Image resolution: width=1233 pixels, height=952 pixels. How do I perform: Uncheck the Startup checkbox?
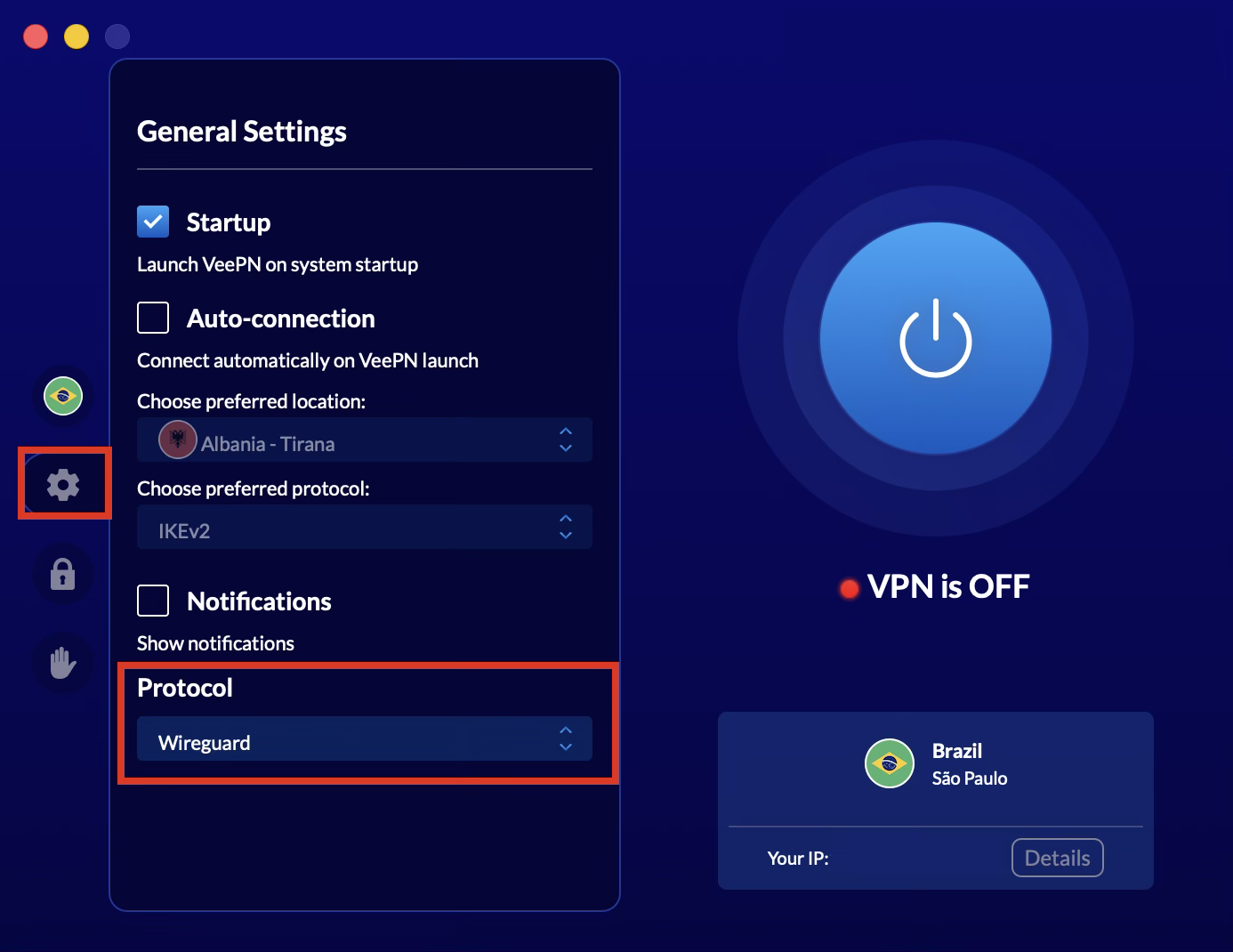click(153, 222)
